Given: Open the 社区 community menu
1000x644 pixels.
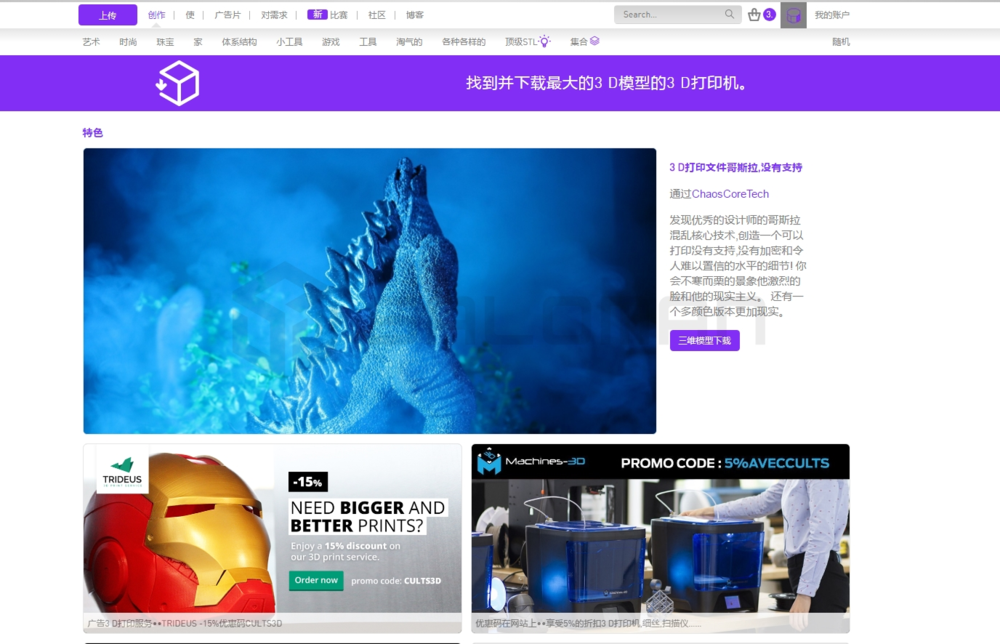Looking at the screenshot, I should 377,15.
